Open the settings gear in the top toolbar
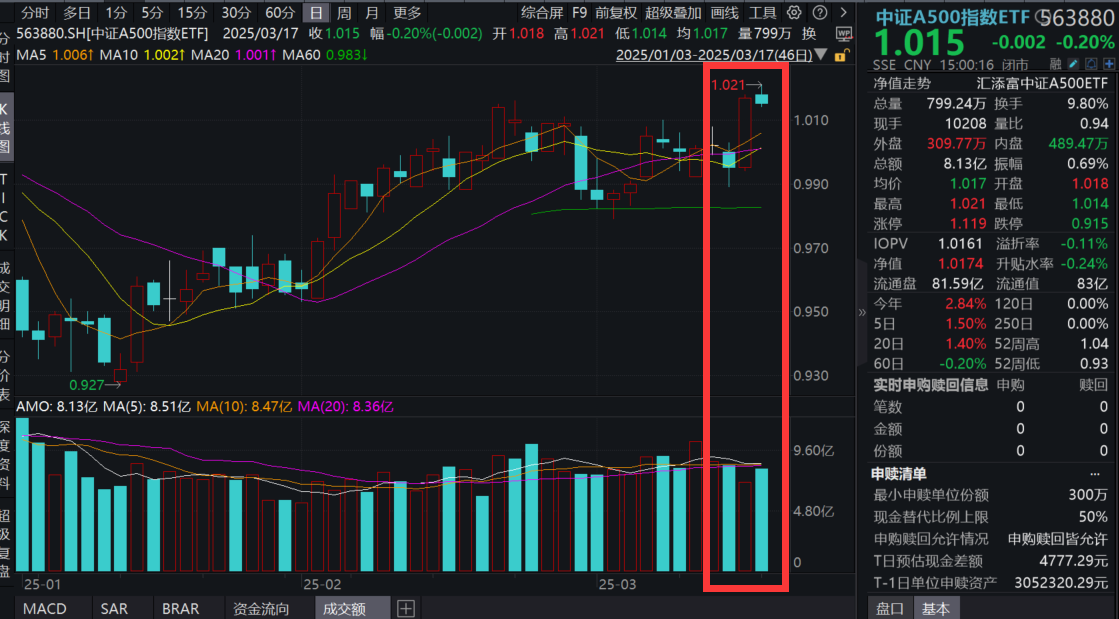1119x619 pixels. point(793,13)
